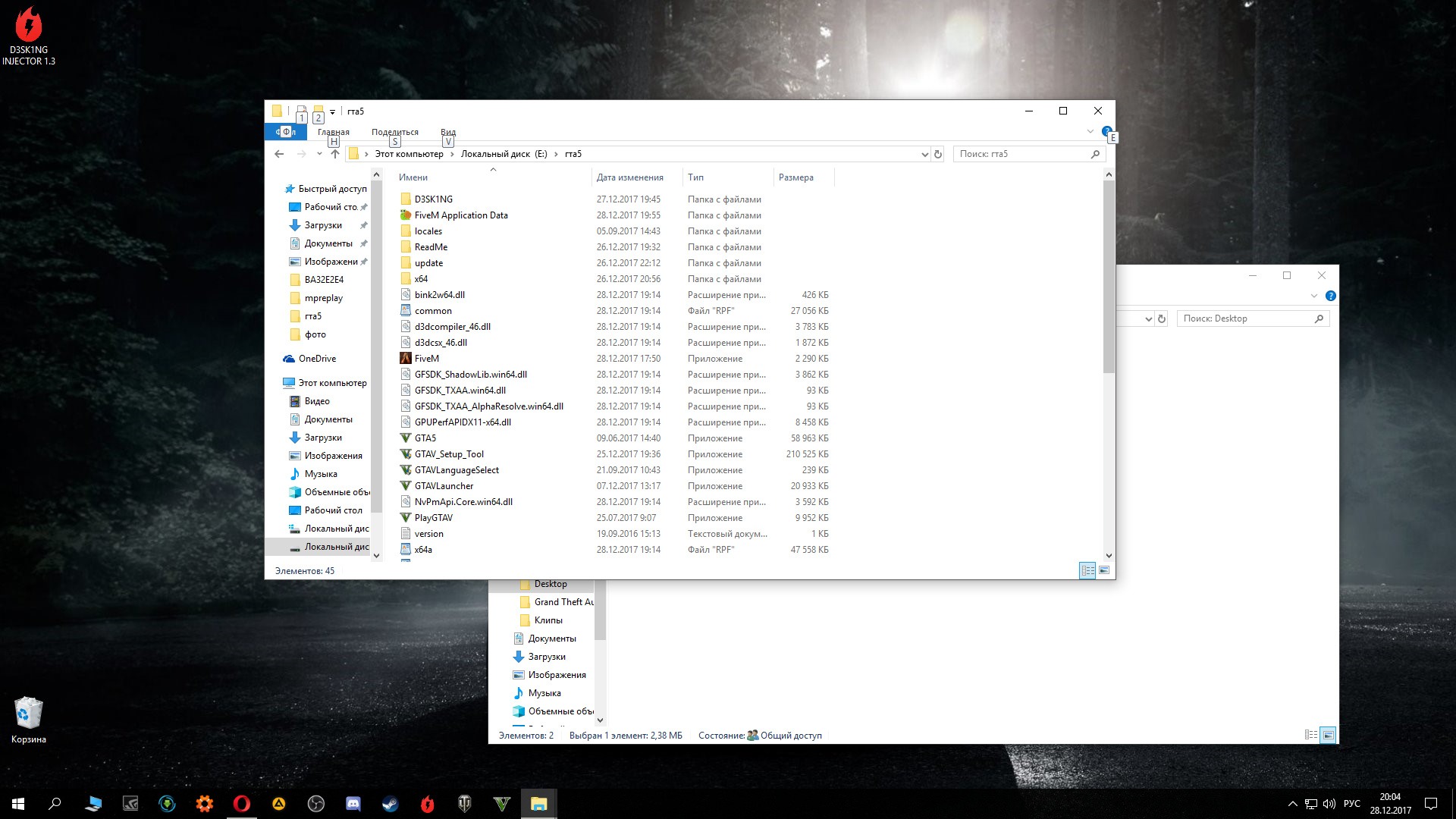Go up one folder level
Screen dimensions: 1456x819
point(335,154)
